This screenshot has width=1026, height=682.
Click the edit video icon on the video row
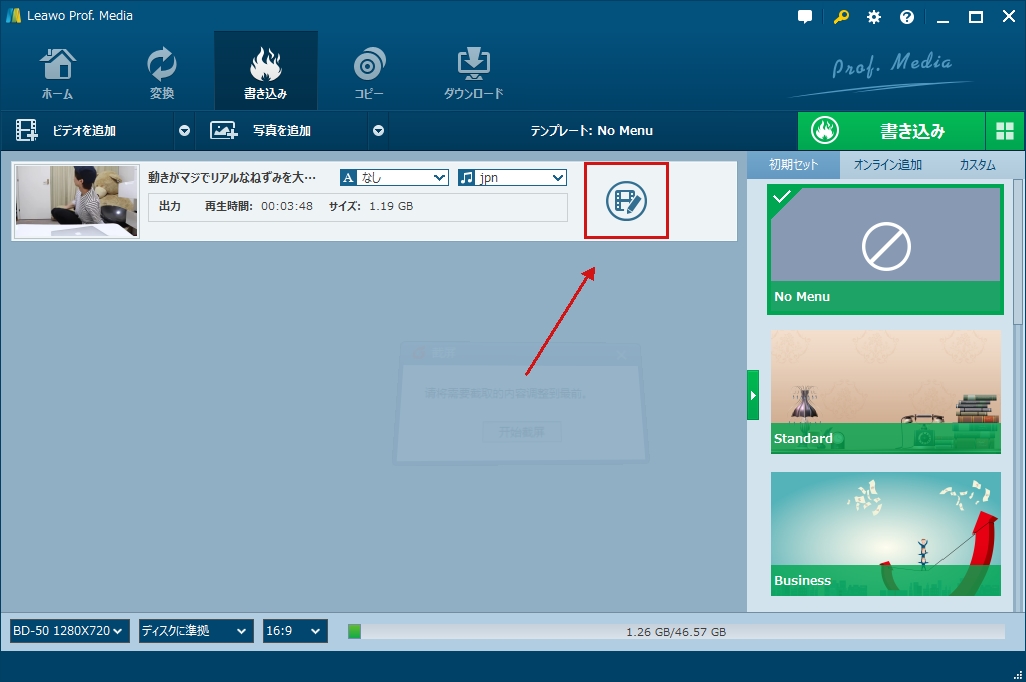pos(626,201)
